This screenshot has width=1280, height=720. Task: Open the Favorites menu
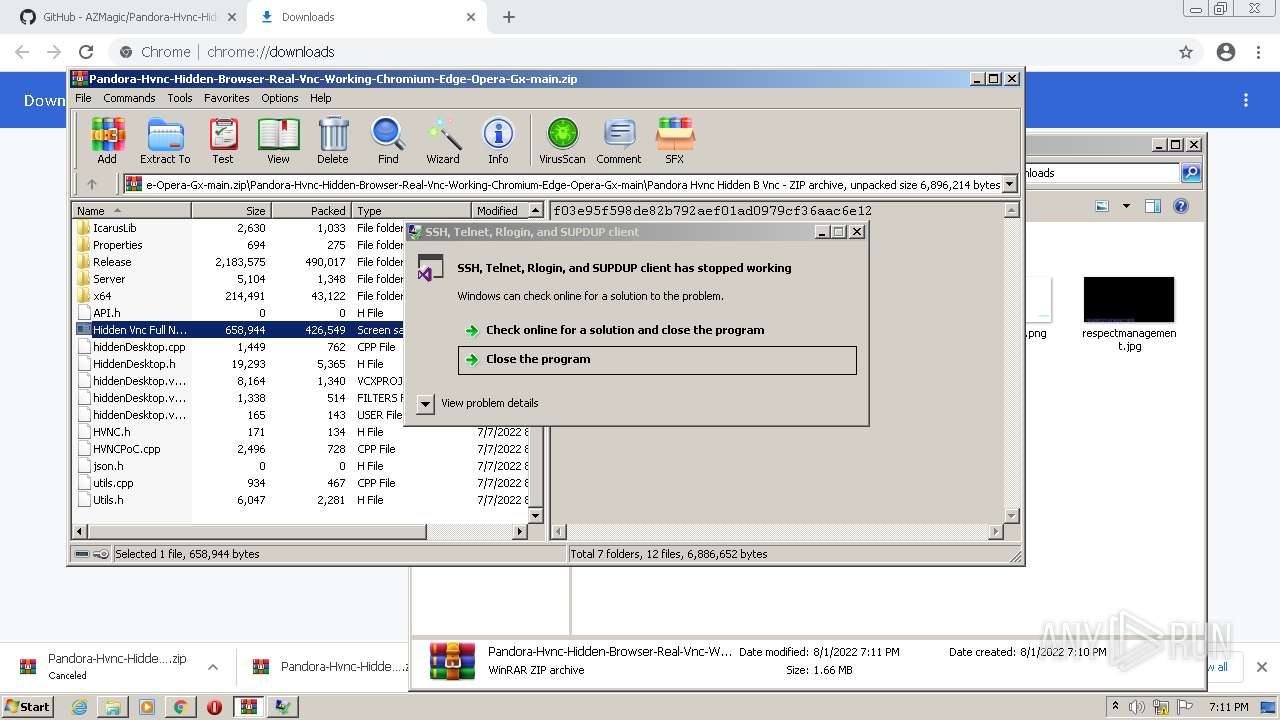[x=227, y=98]
